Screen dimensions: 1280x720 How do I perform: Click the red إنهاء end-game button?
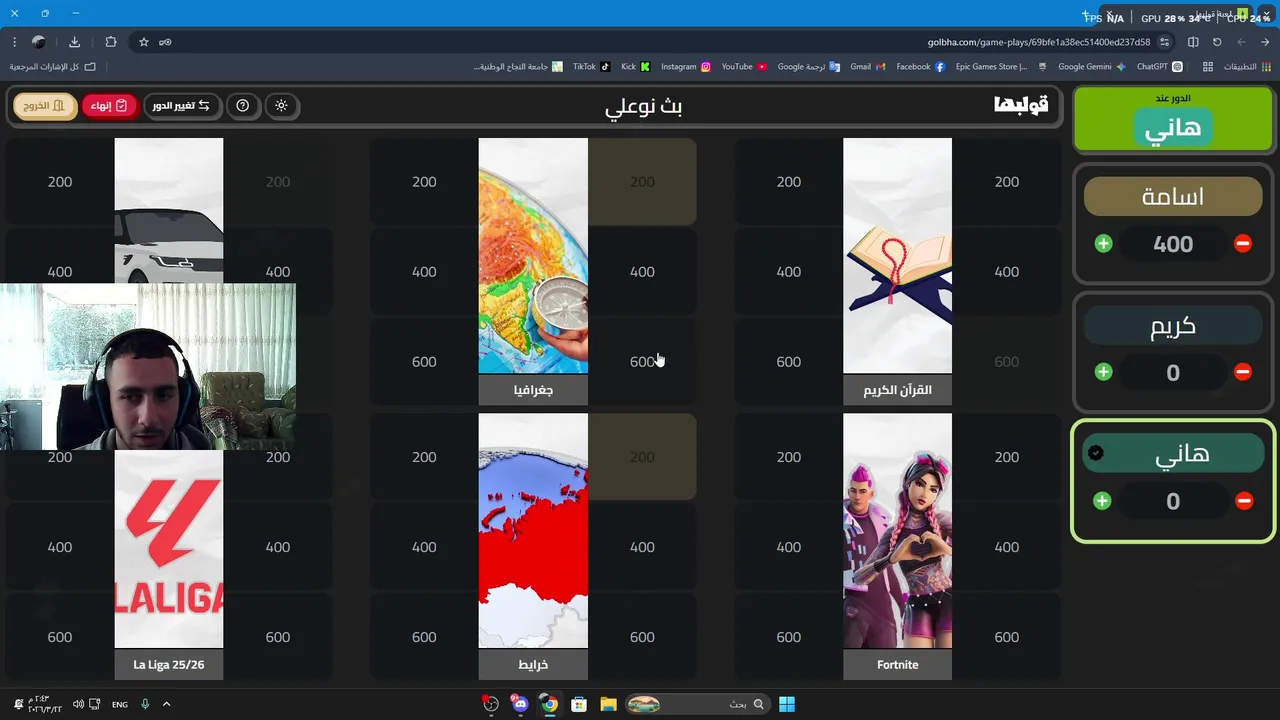point(109,105)
